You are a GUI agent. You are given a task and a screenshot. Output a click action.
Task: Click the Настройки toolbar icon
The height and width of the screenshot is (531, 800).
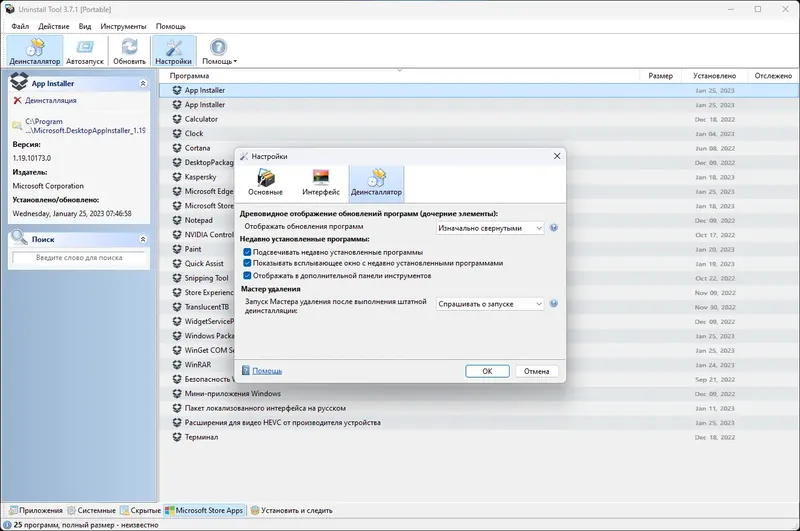tap(173, 51)
